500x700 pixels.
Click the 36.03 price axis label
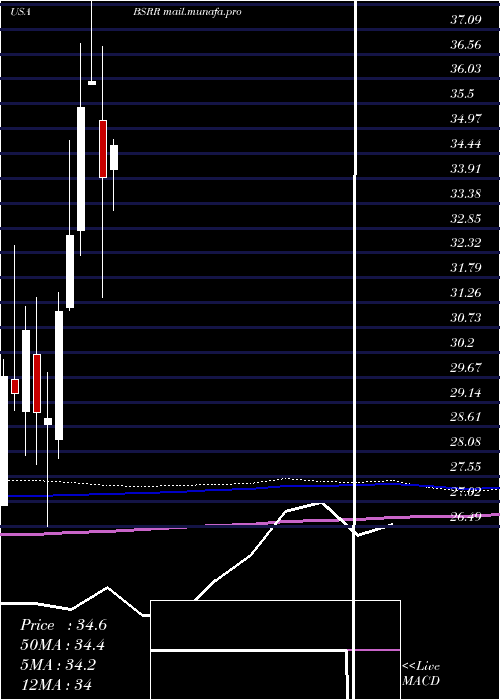click(466, 69)
